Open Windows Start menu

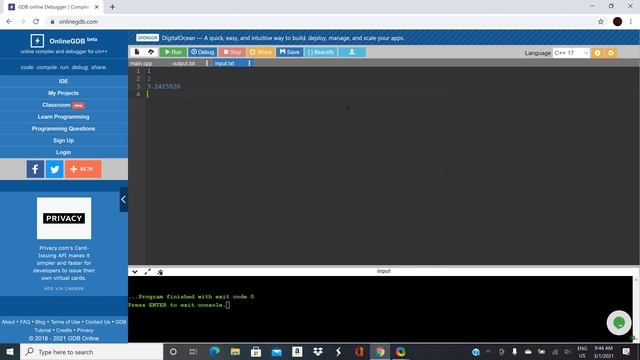(x=10, y=351)
